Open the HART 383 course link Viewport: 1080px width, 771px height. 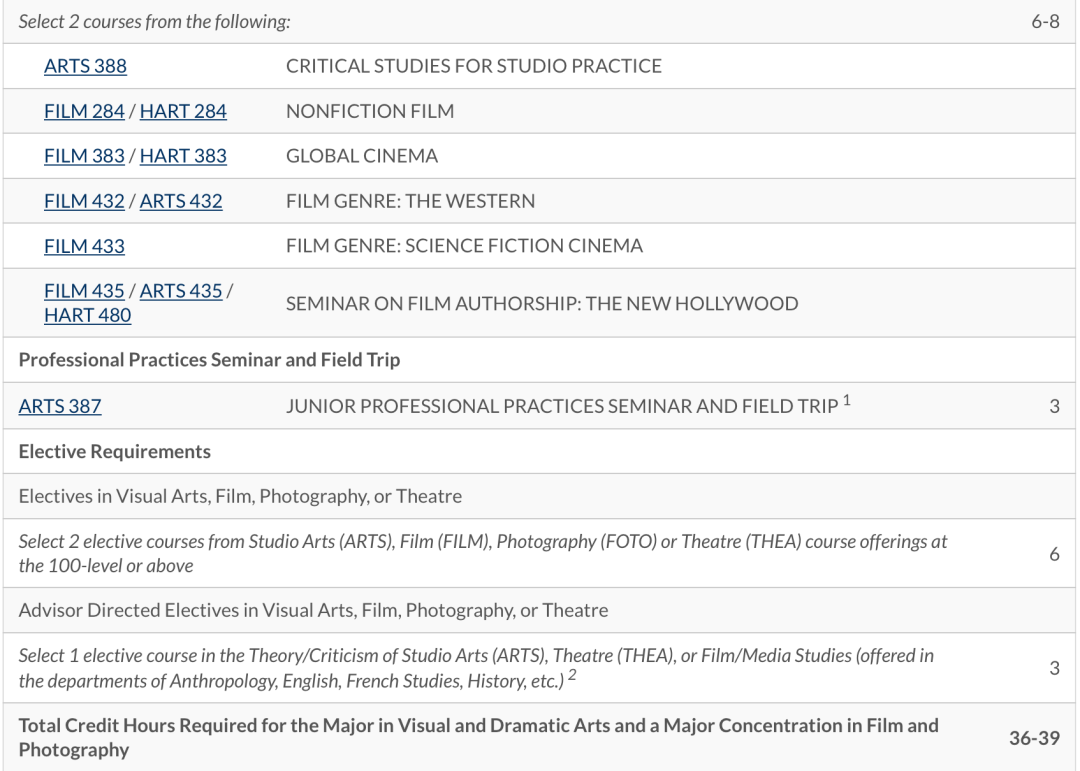click(183, 157)
